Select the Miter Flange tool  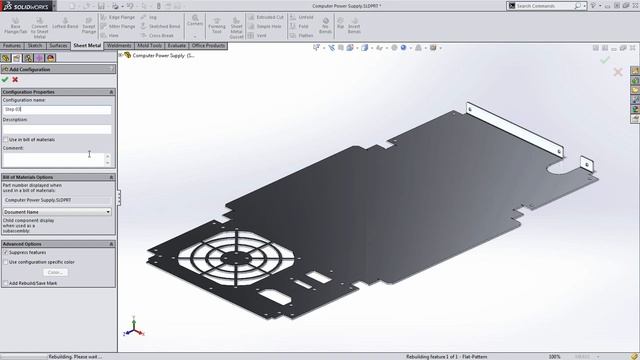118,26
